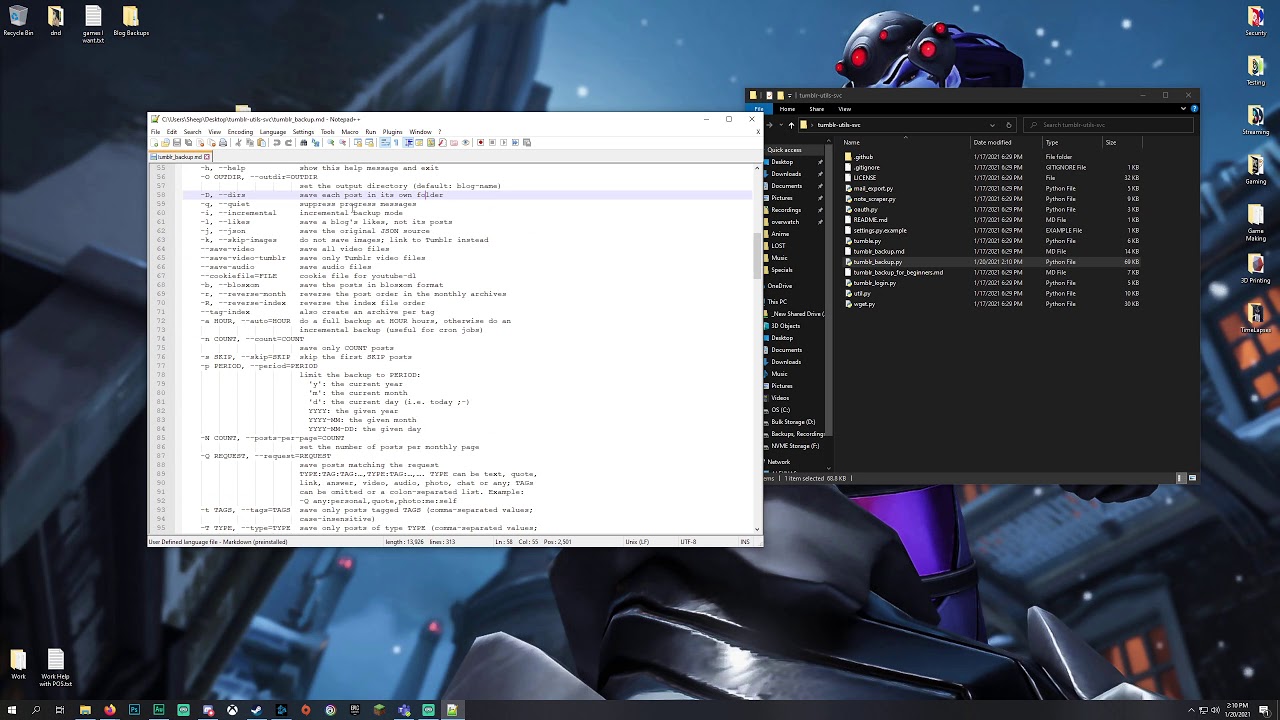The width and height of the screenshot is (1280, 720).
Task: Click the Playback macro icon
Action: pos(503,142)
